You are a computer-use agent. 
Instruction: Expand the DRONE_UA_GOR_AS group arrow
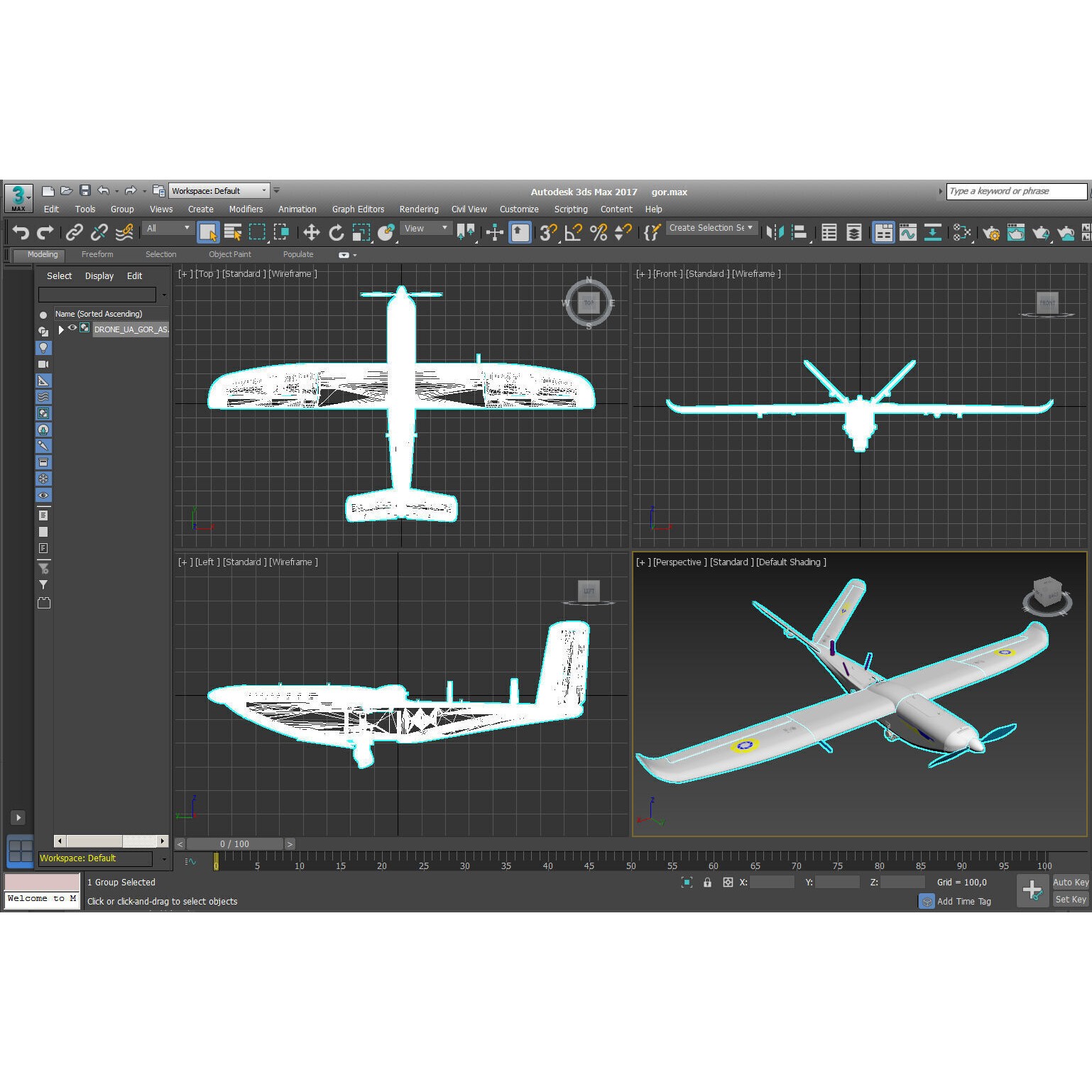pyautogui.click(x=61, y=329)
